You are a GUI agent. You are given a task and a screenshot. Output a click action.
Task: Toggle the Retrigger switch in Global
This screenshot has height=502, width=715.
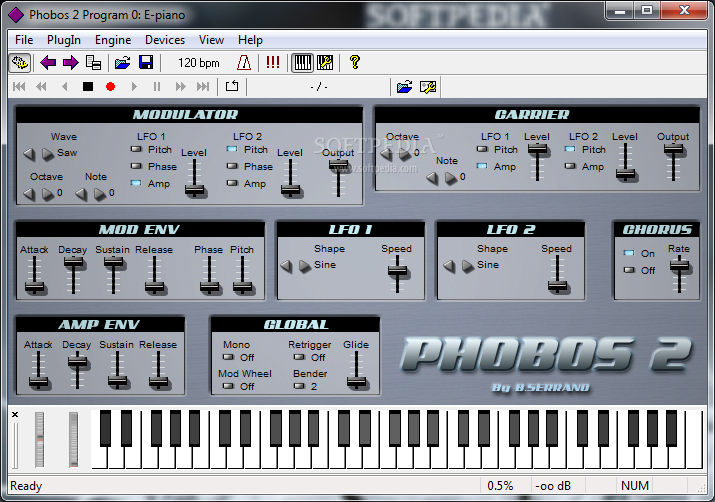click(x=299, y=357)
